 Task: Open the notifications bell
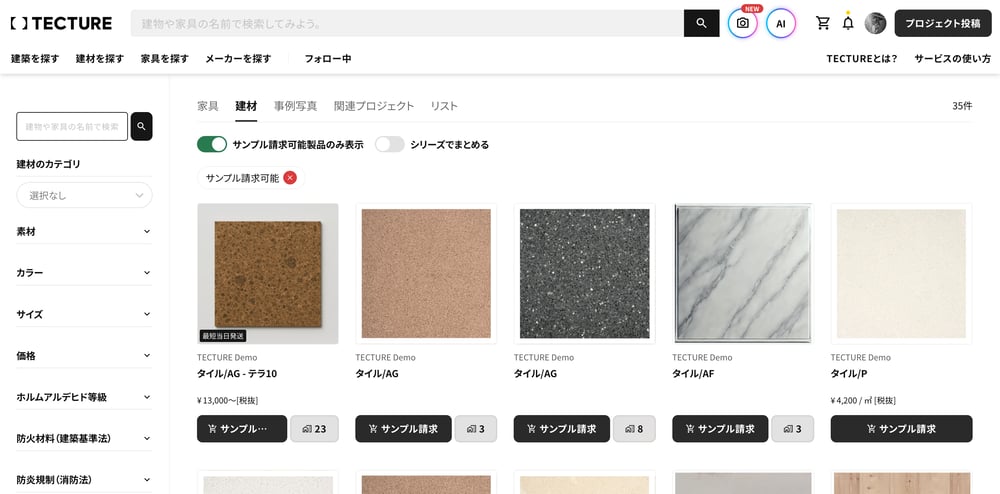point(848,24)
